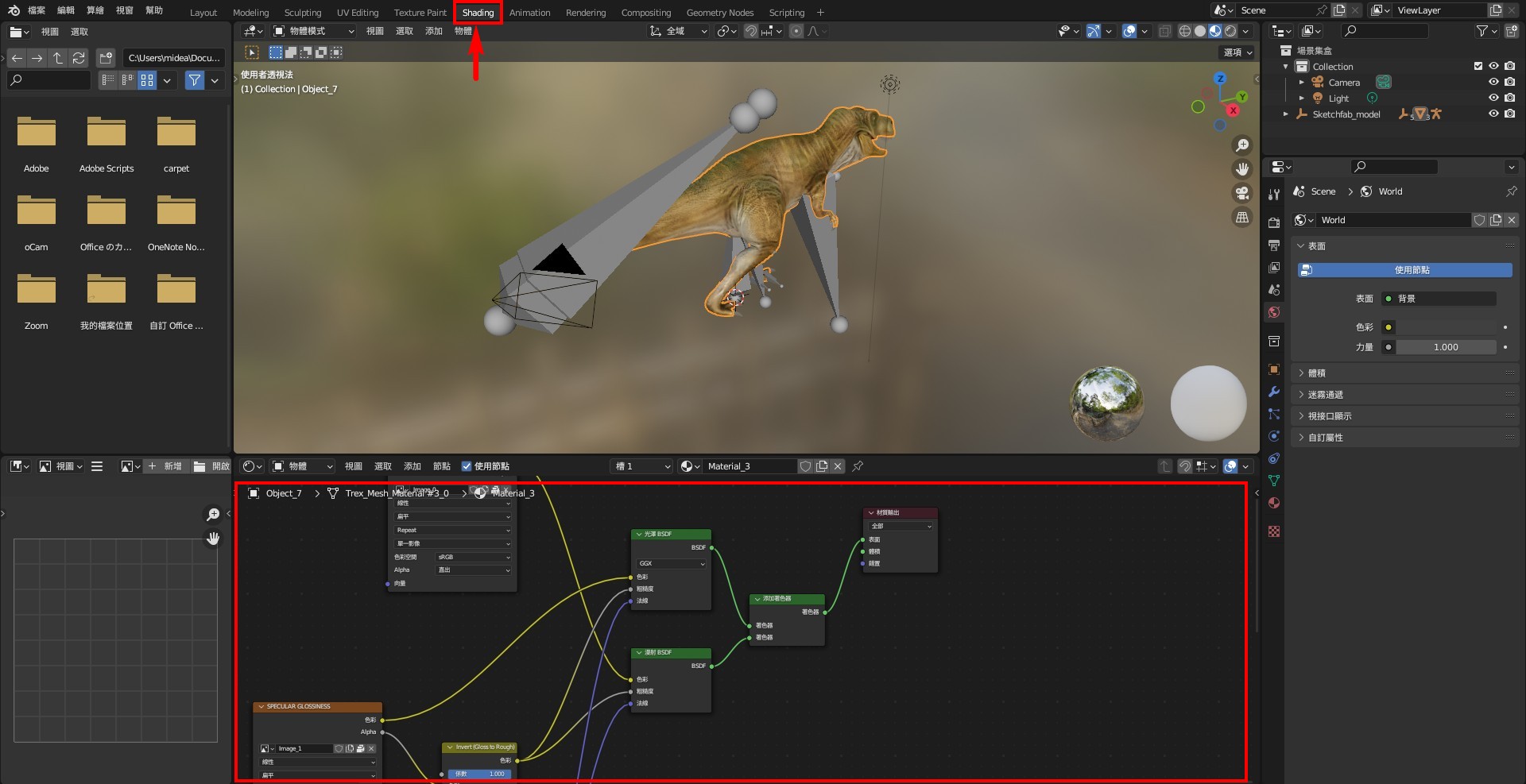
Task: Go to parent directory in file browser
Action: [x=58, y=58]
